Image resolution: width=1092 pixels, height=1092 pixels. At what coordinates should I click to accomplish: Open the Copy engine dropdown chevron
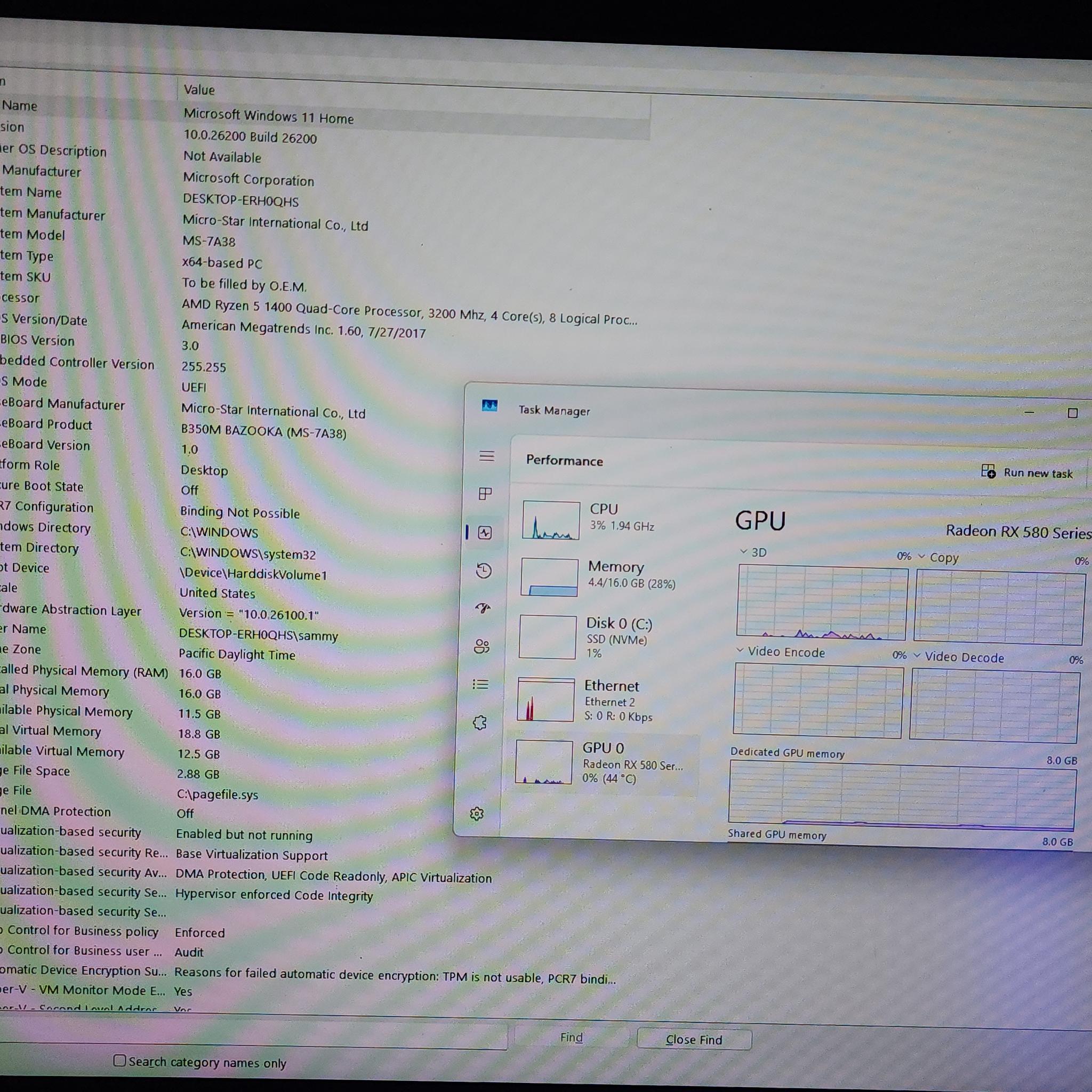(922, 556)
